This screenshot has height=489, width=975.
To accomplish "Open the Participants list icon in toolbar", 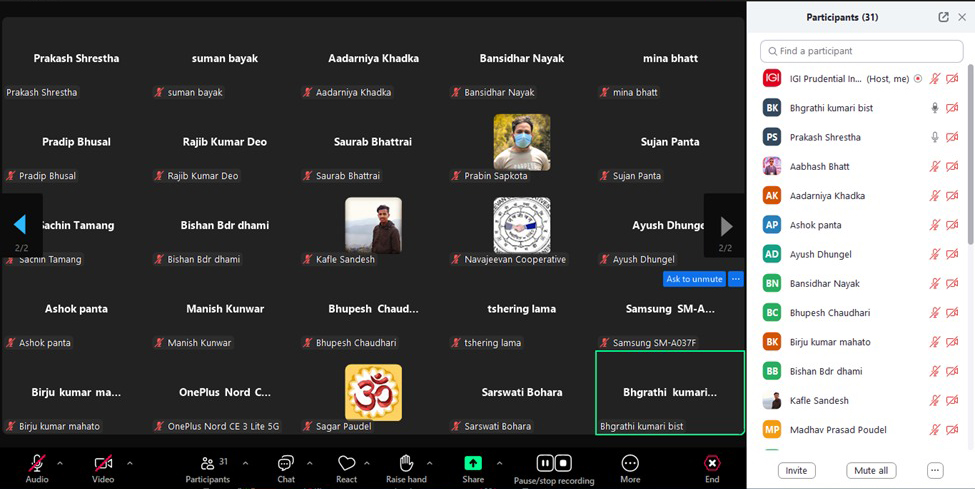I will [x=207, y=463].
